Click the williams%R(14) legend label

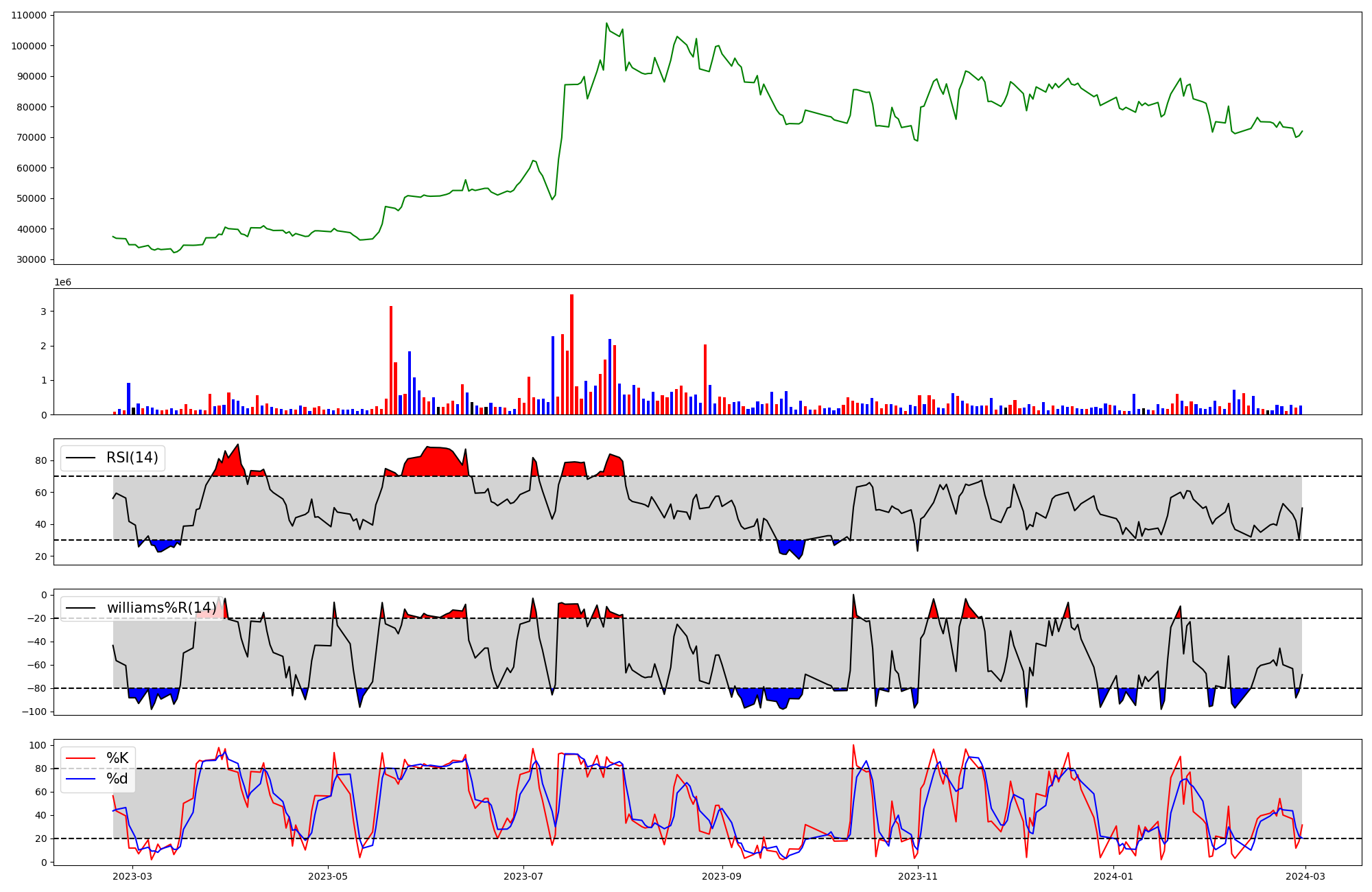pyautogui.click(x=161, y=608)
